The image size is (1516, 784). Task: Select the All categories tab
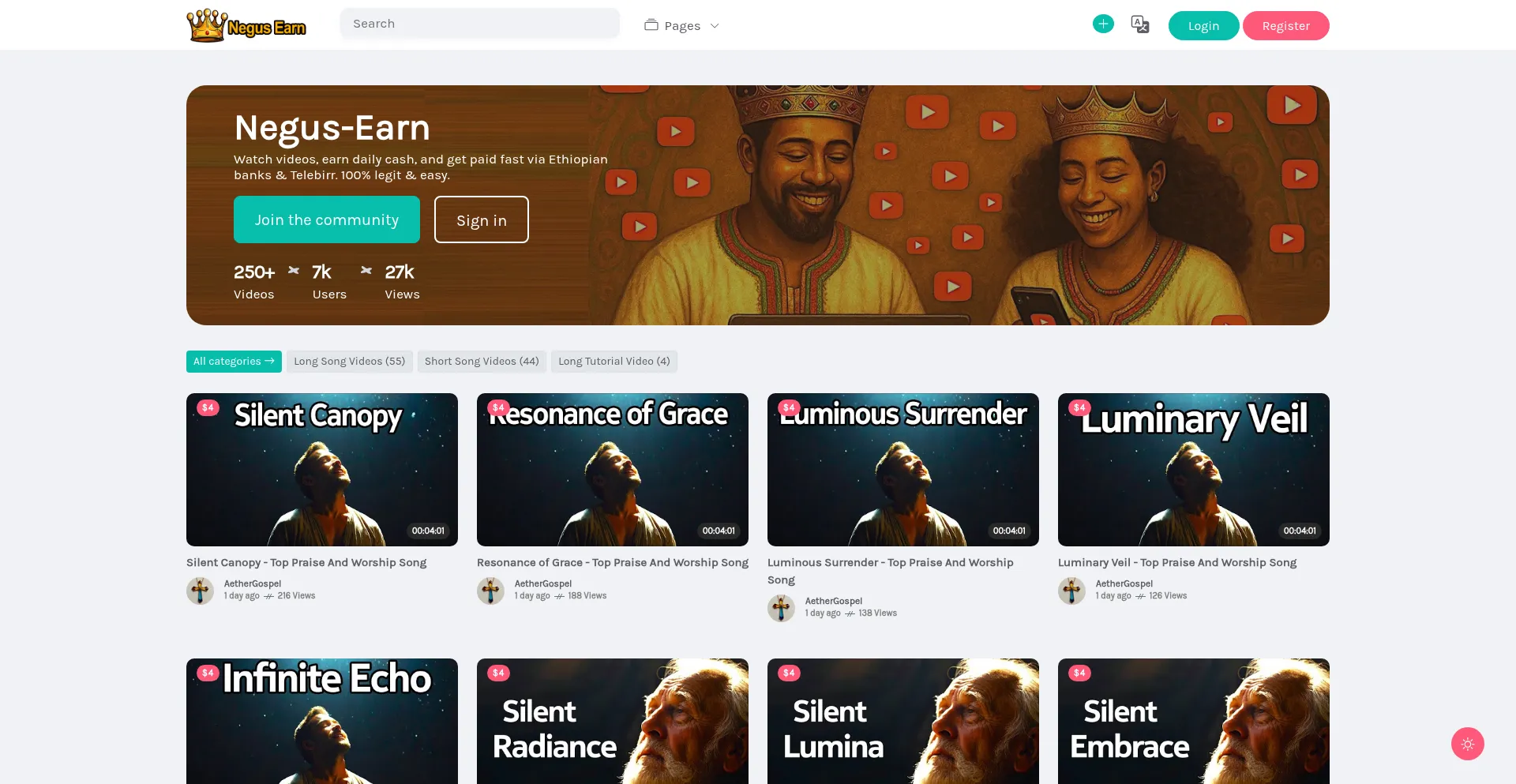[234, 362]
